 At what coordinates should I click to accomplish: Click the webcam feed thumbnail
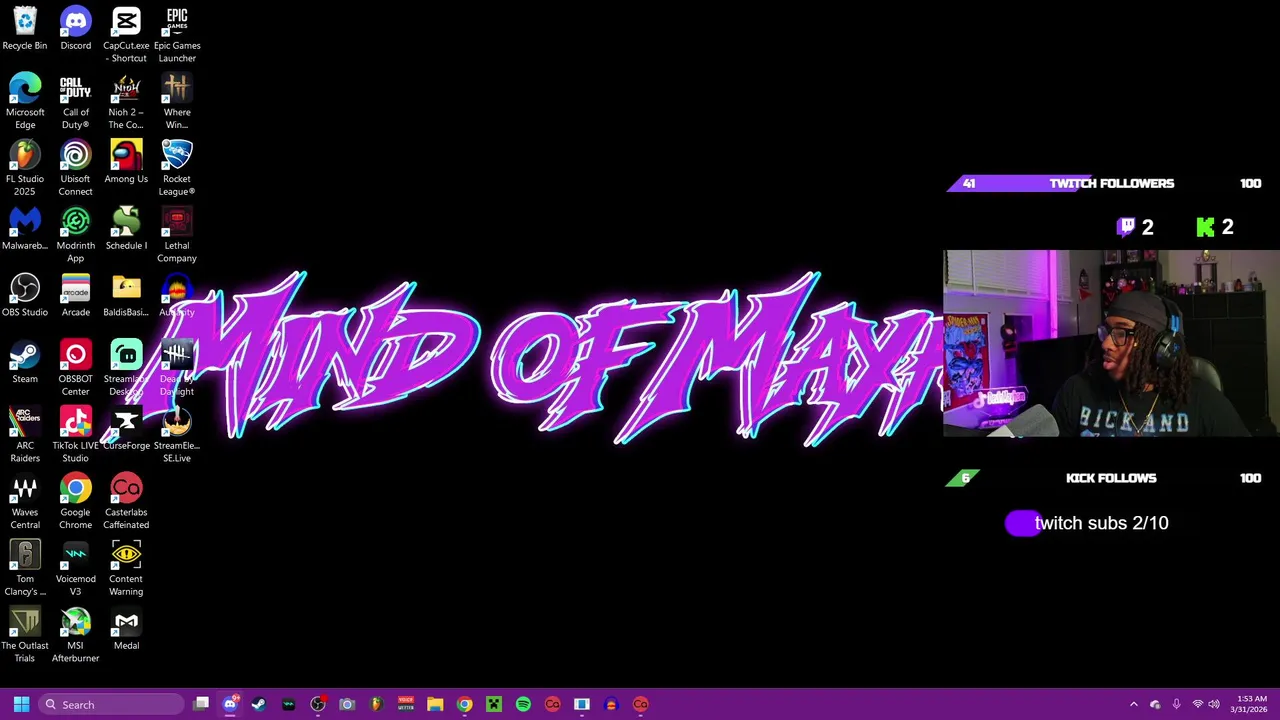[1111, 344]
